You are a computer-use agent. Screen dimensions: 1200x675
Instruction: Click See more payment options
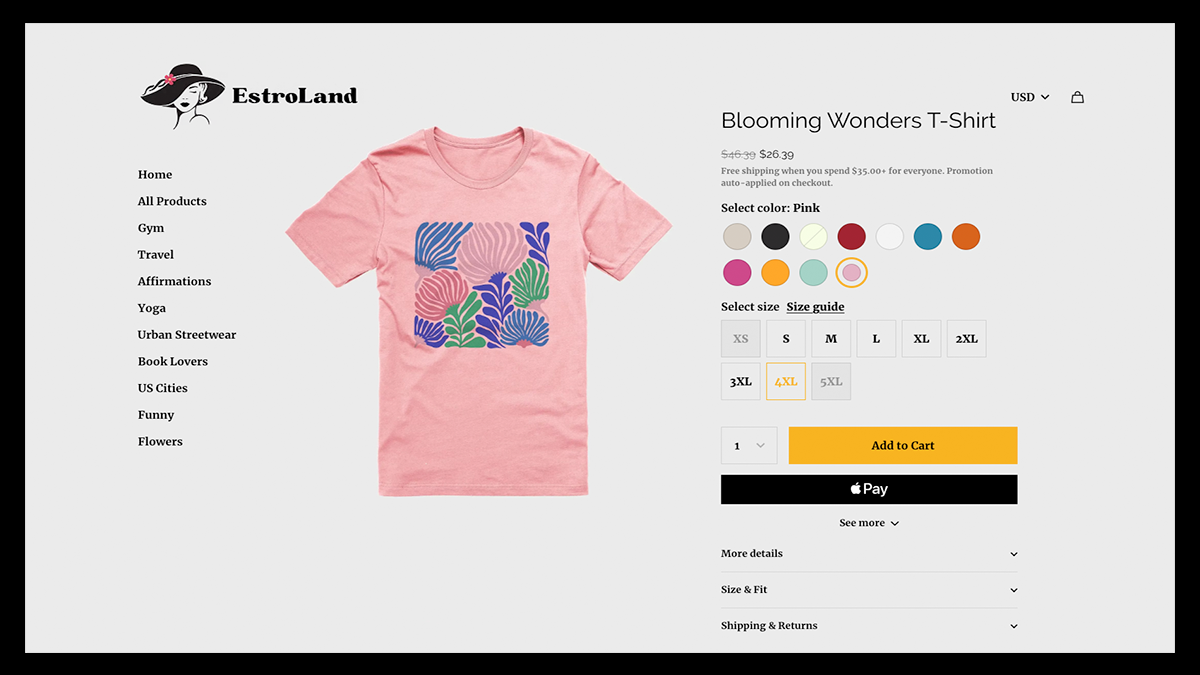tap(868, 523)
